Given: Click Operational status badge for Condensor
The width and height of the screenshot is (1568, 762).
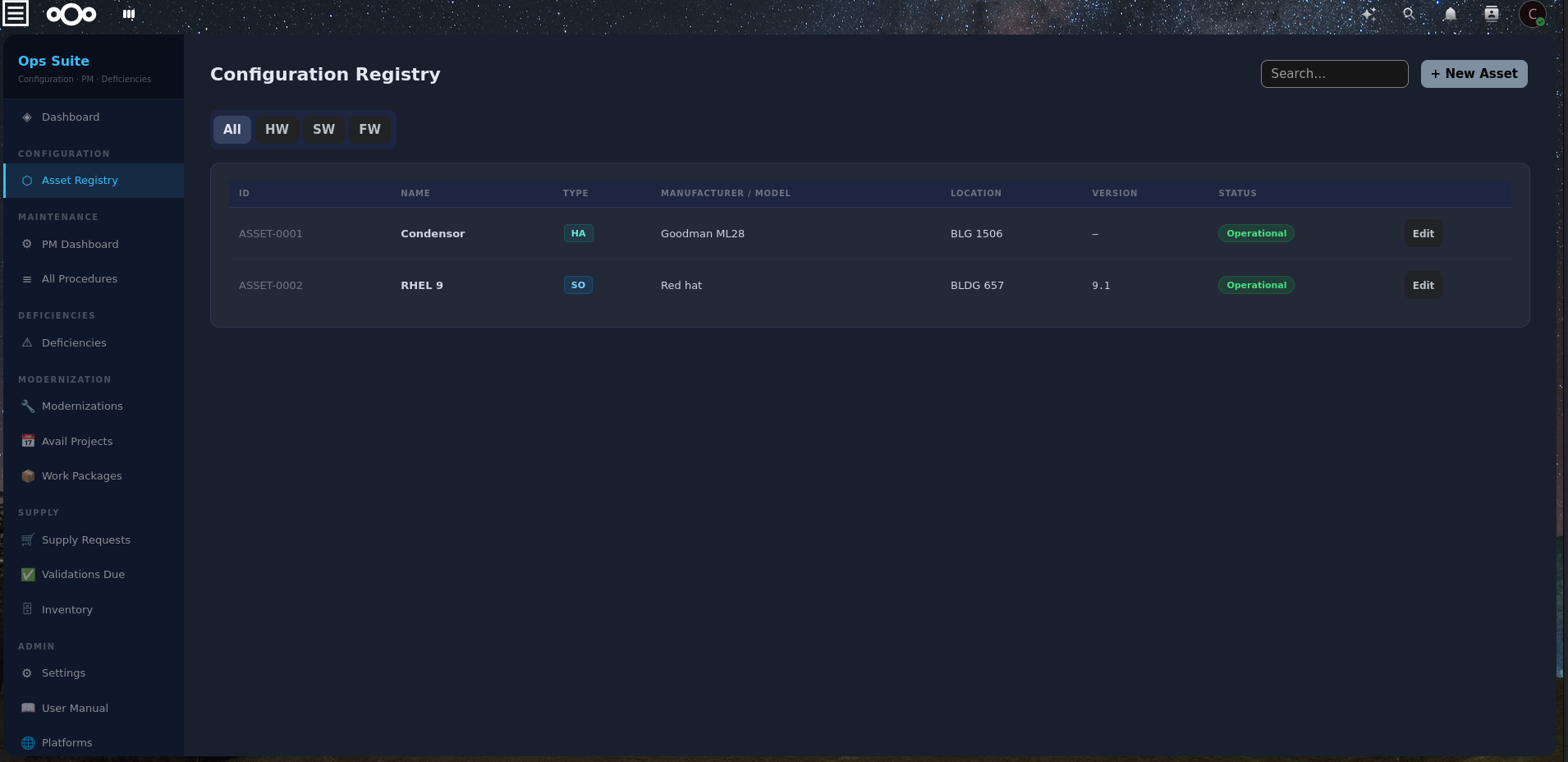Looking at the screenshot, I should (1256, 234).
